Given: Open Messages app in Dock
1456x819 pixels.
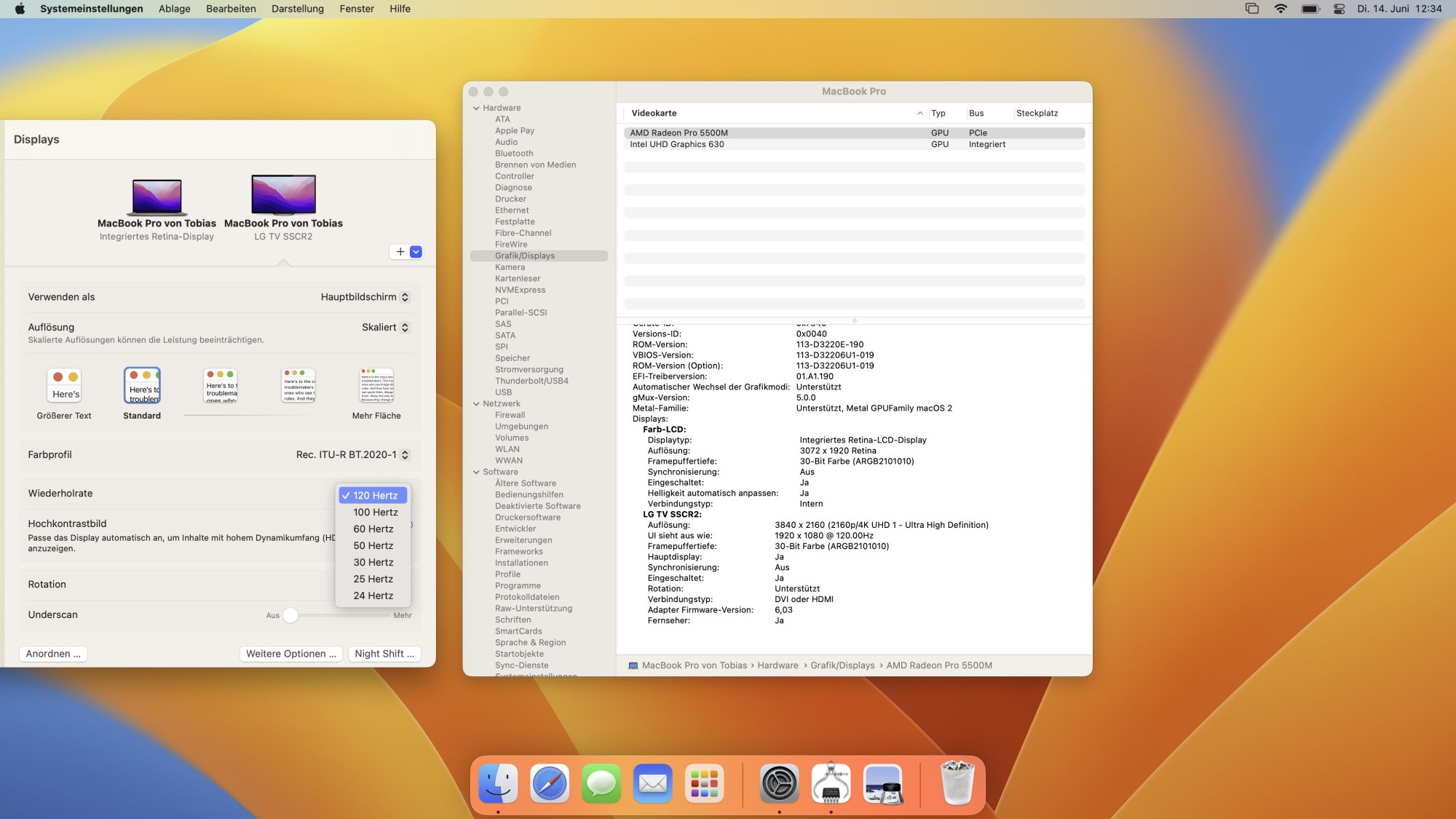Looking at the screenshot, I should pyautogui.click(x=601, y=783).
